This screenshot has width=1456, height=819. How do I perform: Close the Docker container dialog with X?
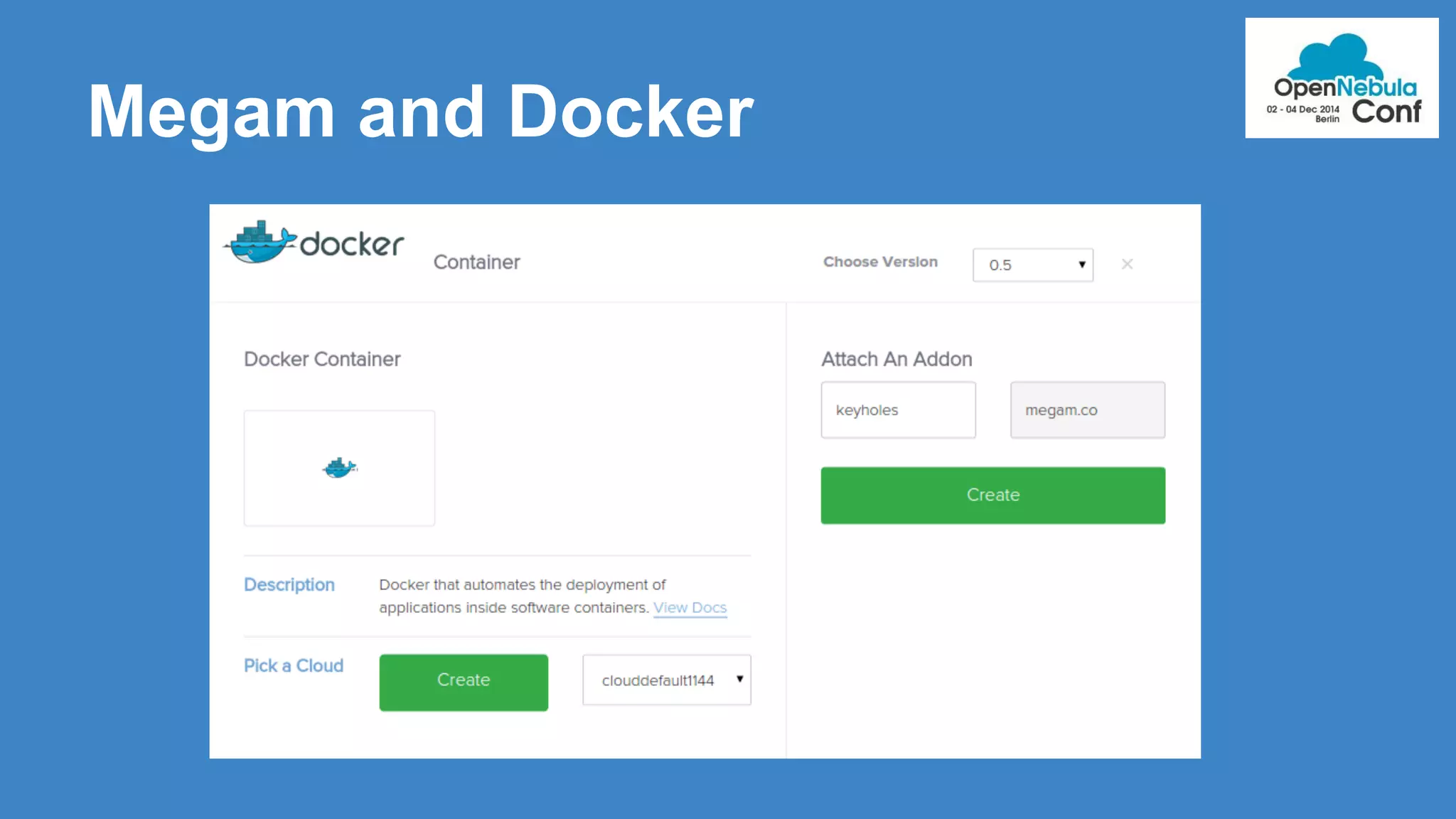pos(1127,264)
